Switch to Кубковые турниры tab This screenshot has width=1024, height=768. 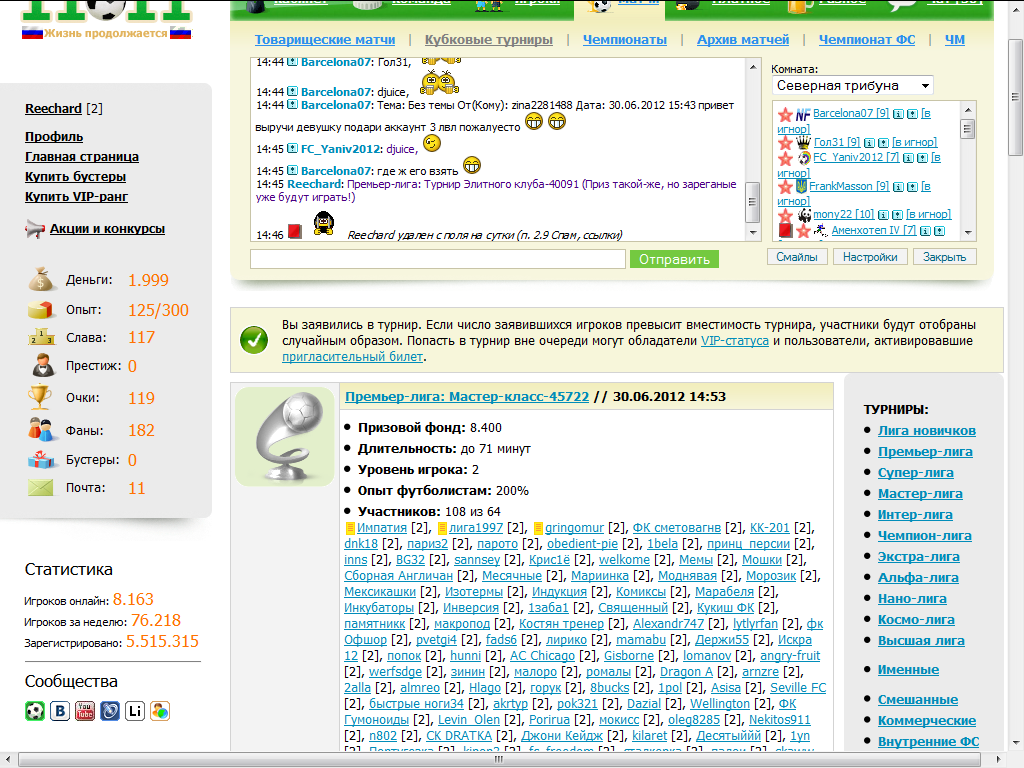pos(488,40)
